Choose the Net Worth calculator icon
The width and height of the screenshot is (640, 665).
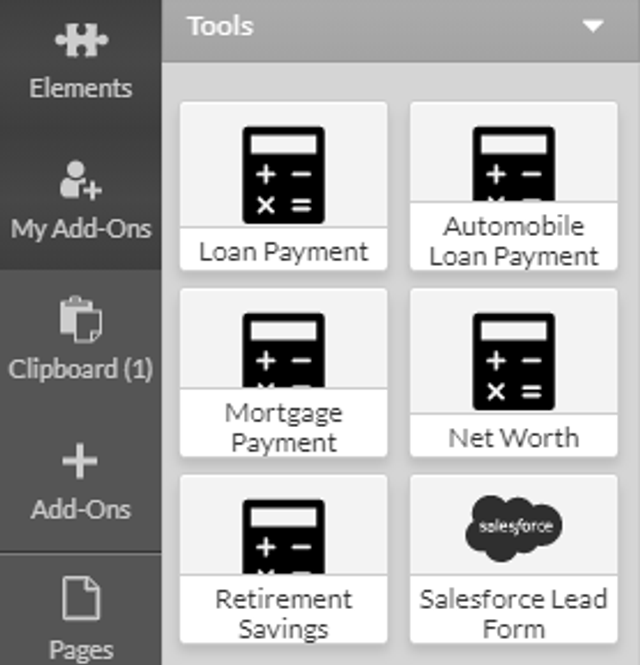(514, 361)
